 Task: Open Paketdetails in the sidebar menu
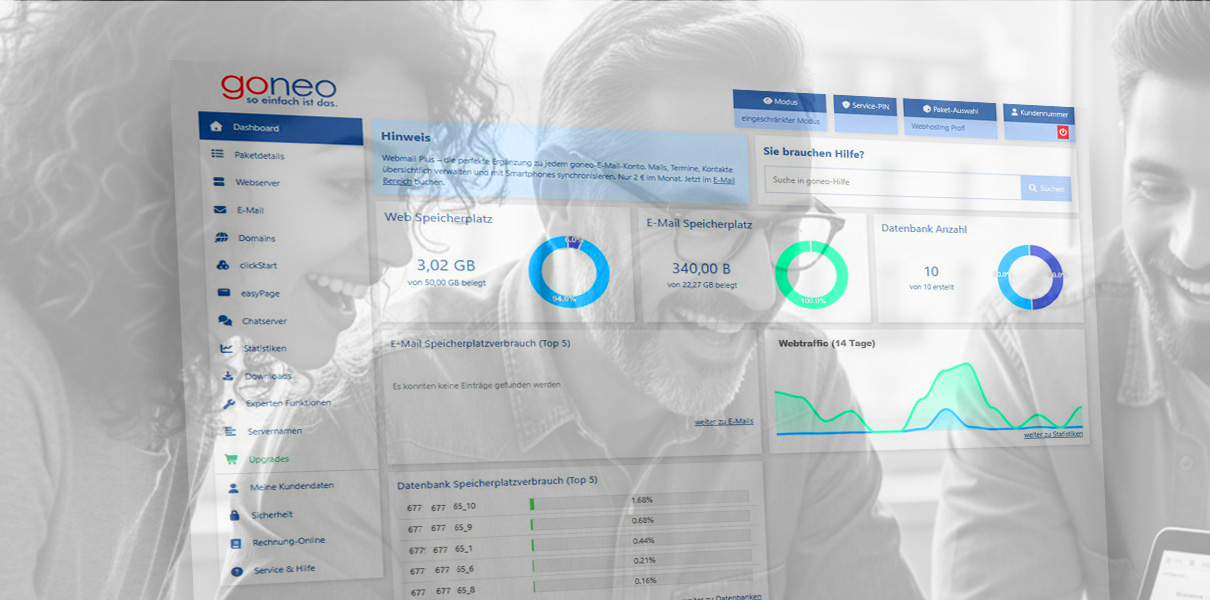click(x=259, y=155)
